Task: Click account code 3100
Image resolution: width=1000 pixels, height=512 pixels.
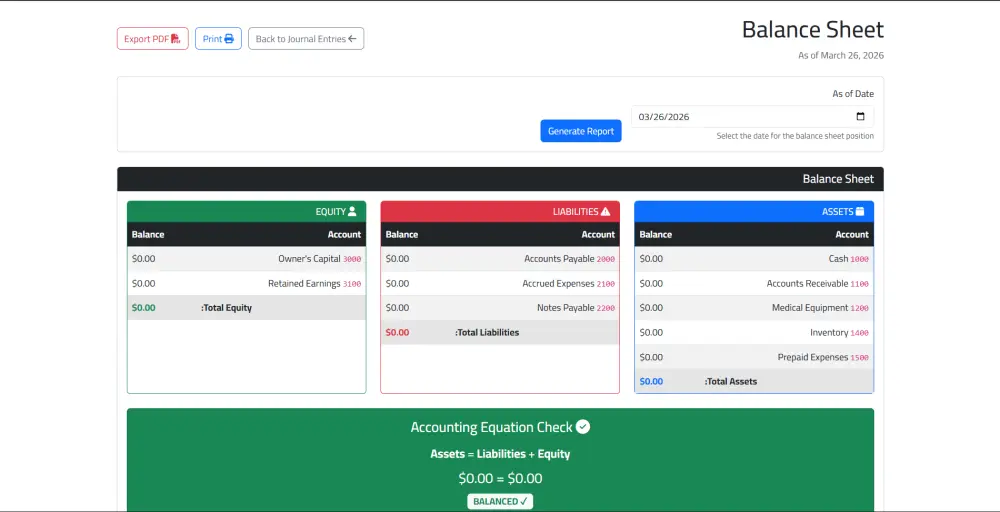Action: [x=352, y=284]
